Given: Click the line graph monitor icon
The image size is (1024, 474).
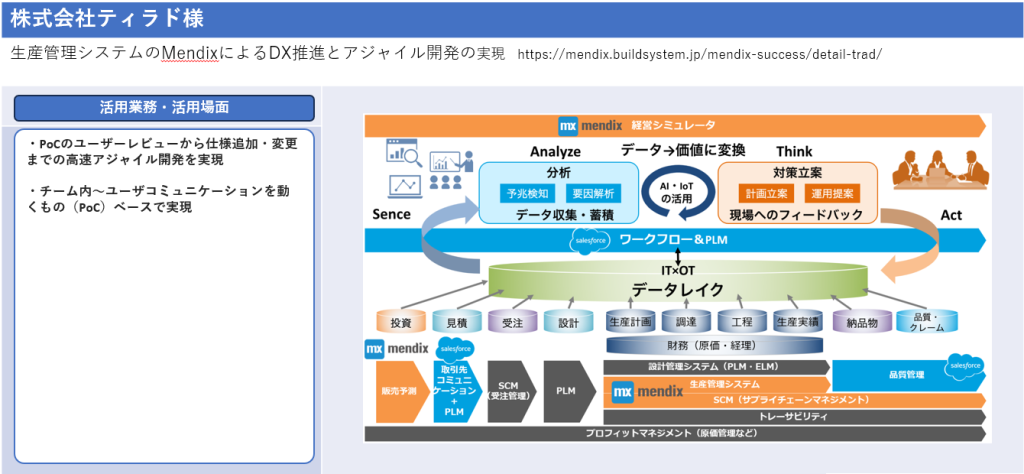Looking at the screenshot, I should (x=405, y=186).
